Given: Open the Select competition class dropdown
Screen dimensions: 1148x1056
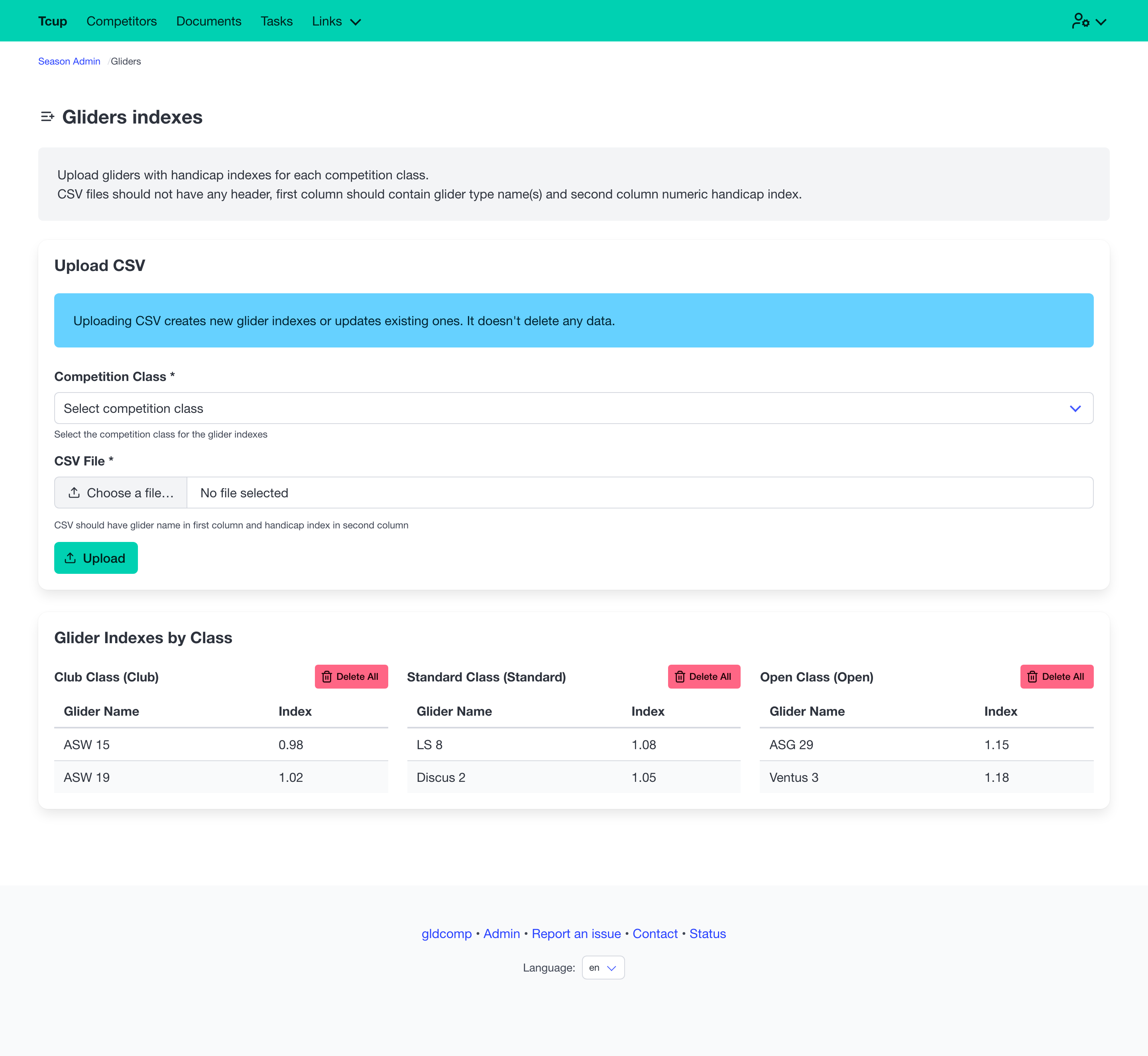Looking at the screenshot, I should click(x=574, y=408).
